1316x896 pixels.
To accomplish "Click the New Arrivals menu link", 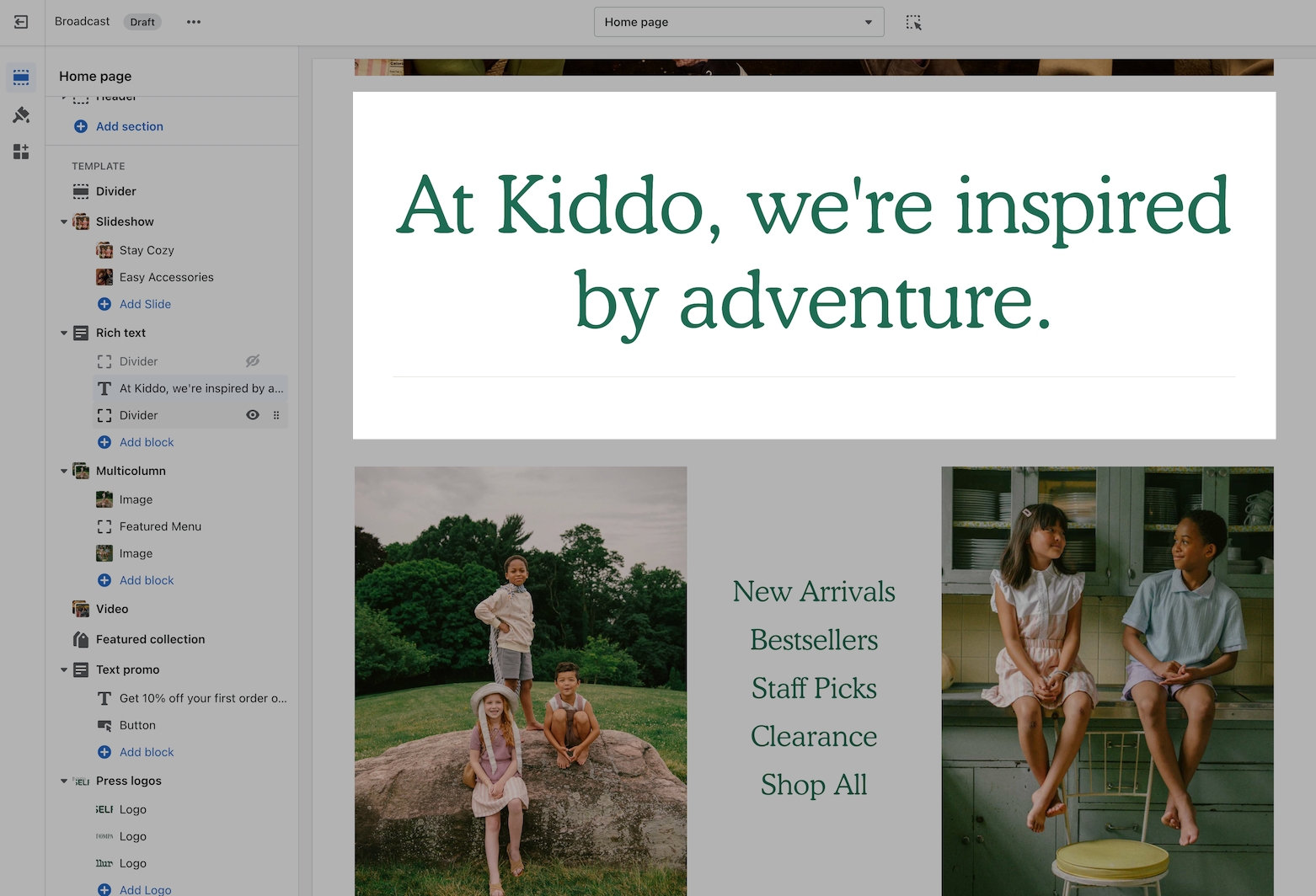I will point(813,592).
